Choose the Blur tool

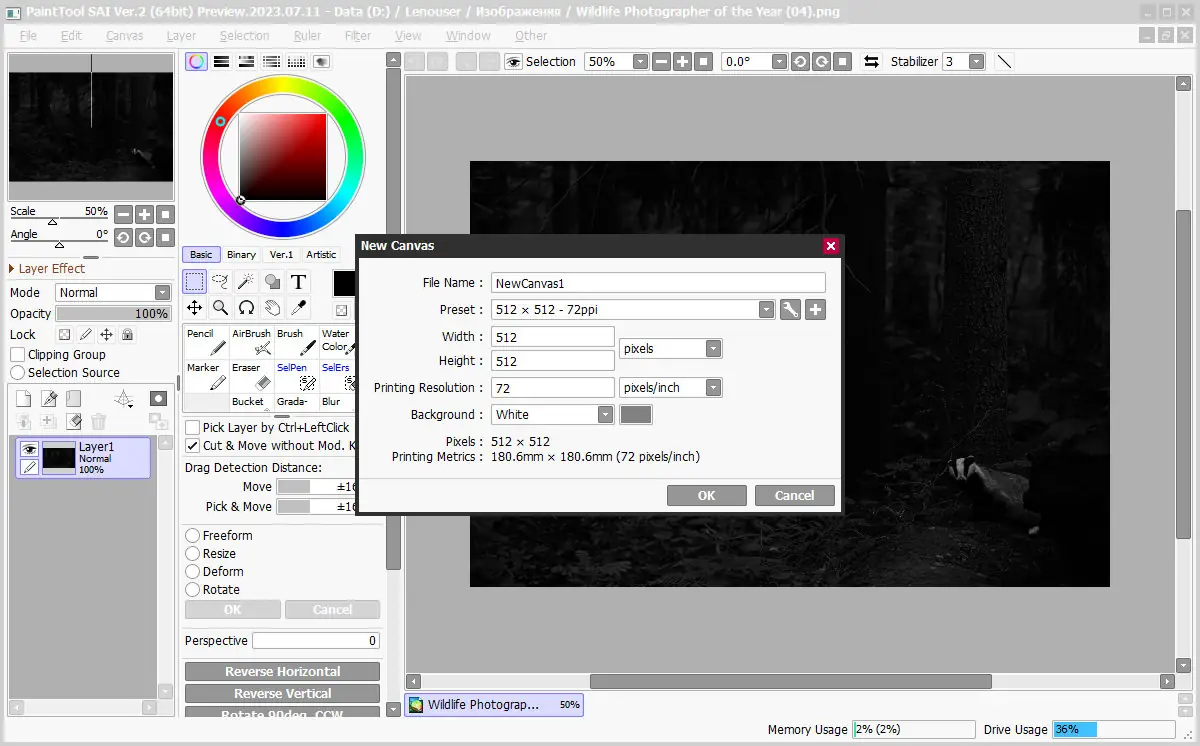(x=338, y=402)
